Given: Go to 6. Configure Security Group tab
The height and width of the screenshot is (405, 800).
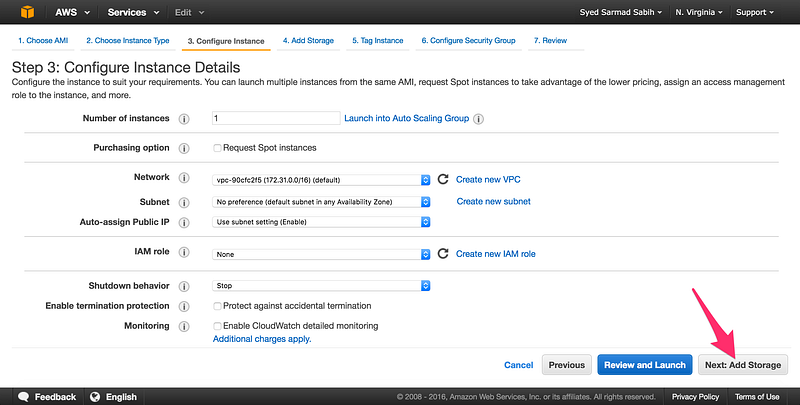Looking at the screenshot, I should [468, 41].
